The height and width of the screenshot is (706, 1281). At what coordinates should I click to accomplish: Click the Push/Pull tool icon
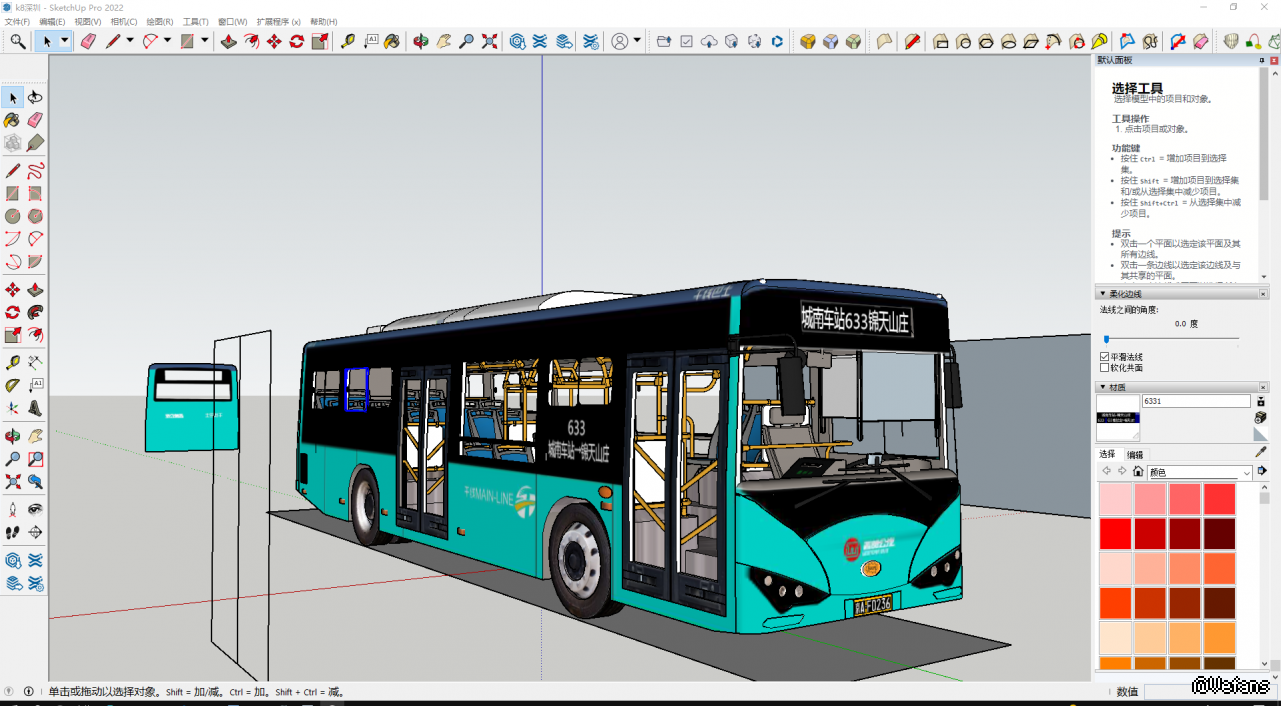(228, 41)
